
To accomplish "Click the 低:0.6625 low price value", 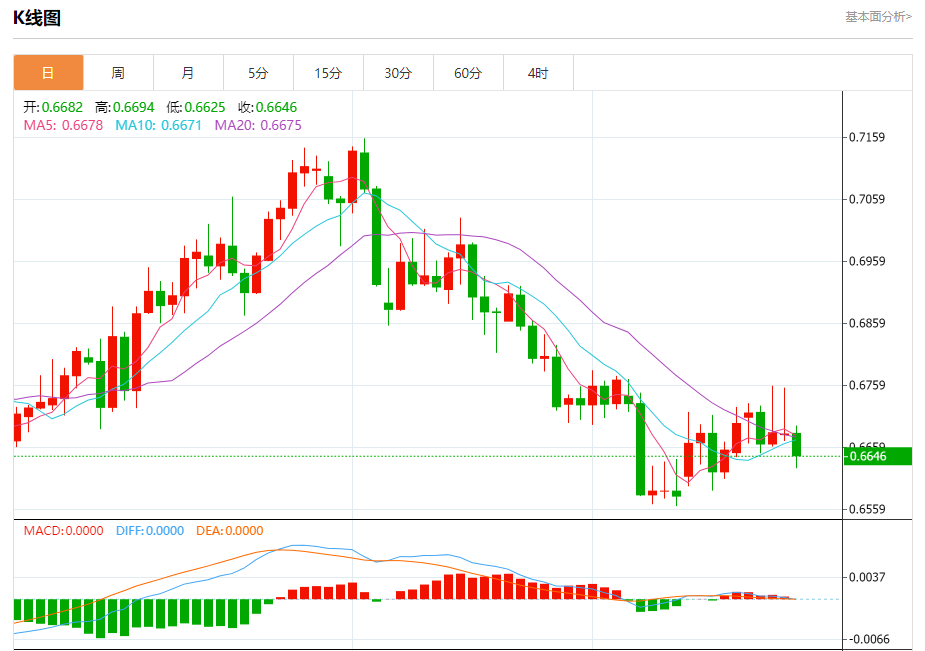I will pos(196,107).
